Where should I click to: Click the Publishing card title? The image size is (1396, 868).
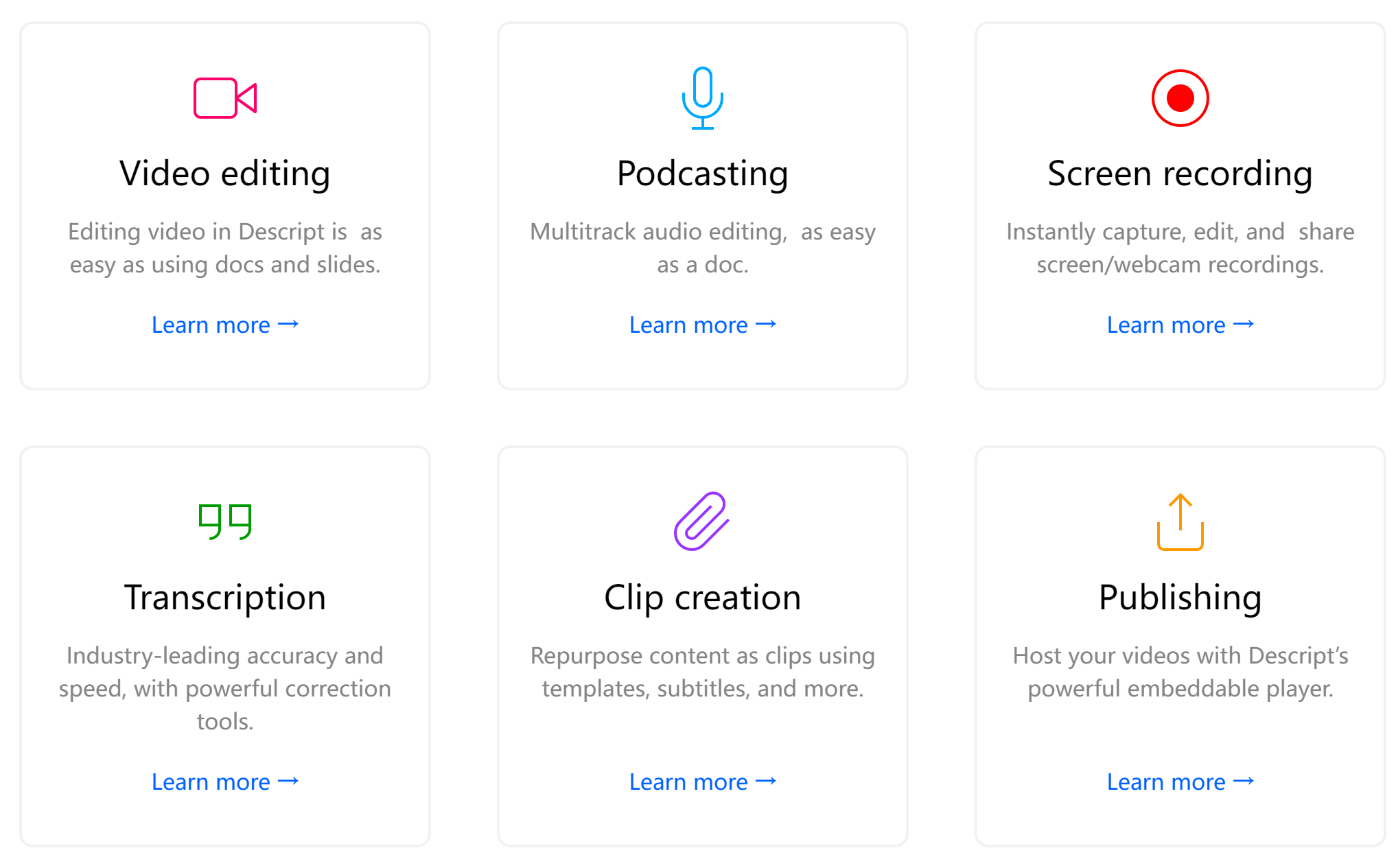tap(1180, 597)
